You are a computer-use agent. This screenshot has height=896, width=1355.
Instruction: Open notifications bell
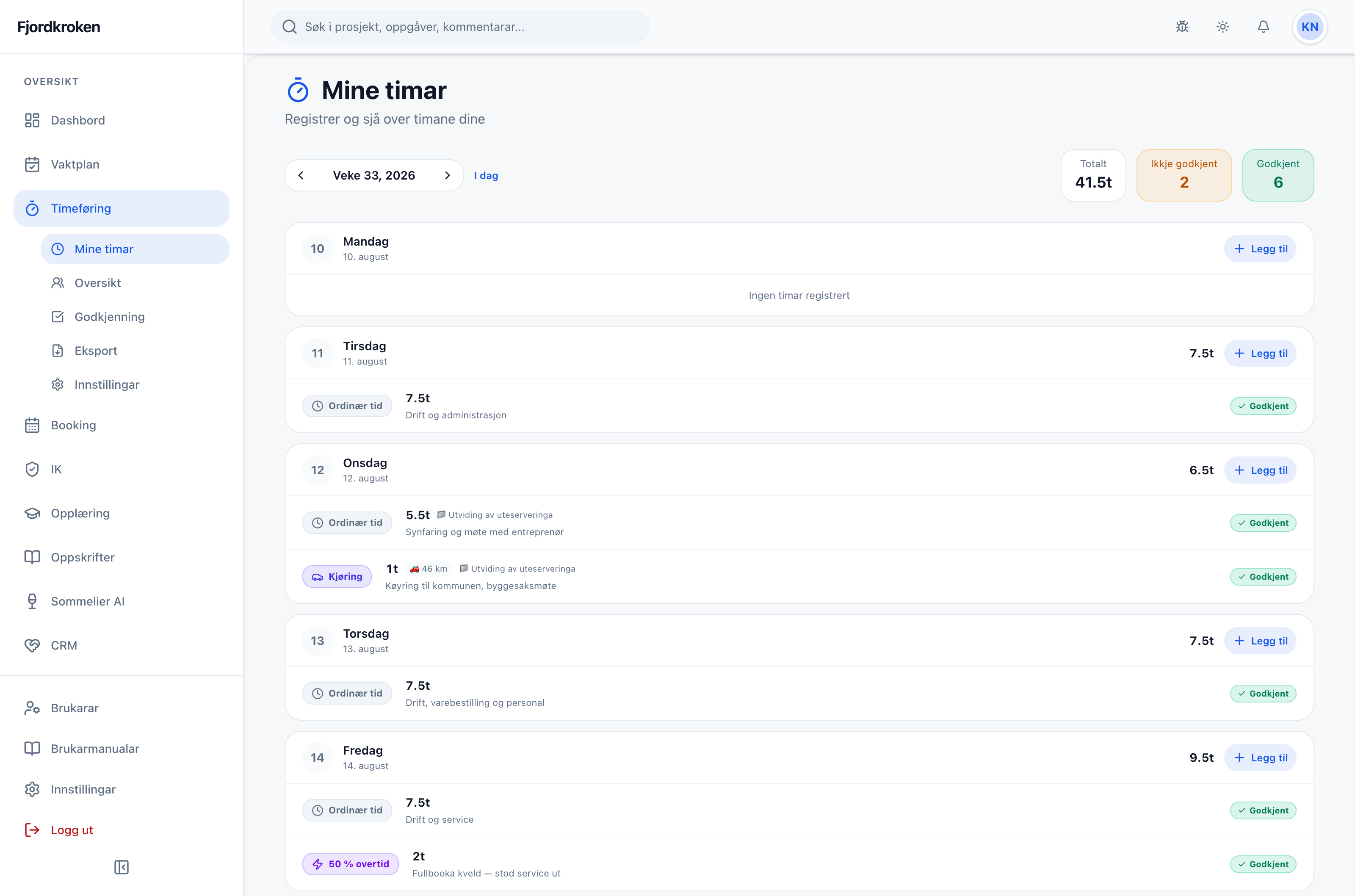(1263, 27)
